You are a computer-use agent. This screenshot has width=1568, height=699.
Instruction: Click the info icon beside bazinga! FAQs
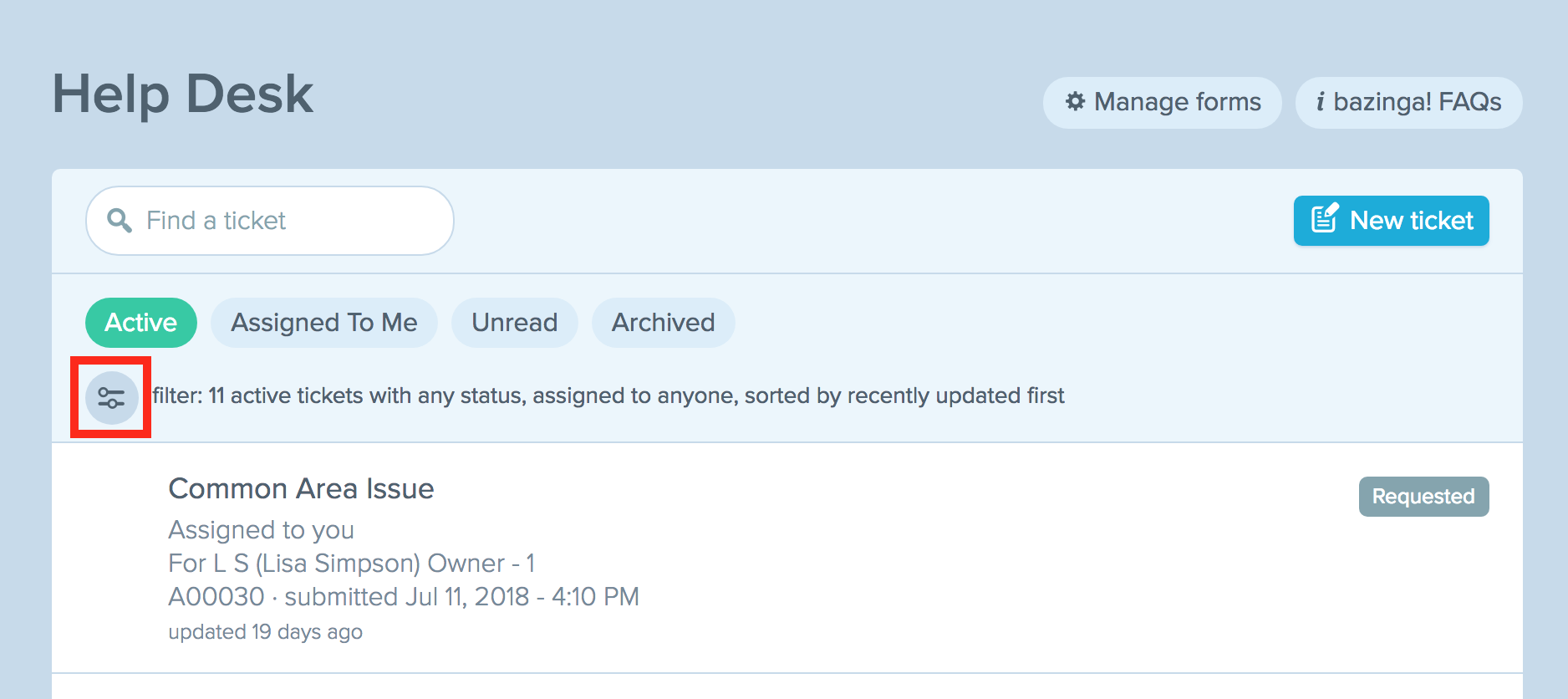pyautogui.click(x=1320, y=102)
